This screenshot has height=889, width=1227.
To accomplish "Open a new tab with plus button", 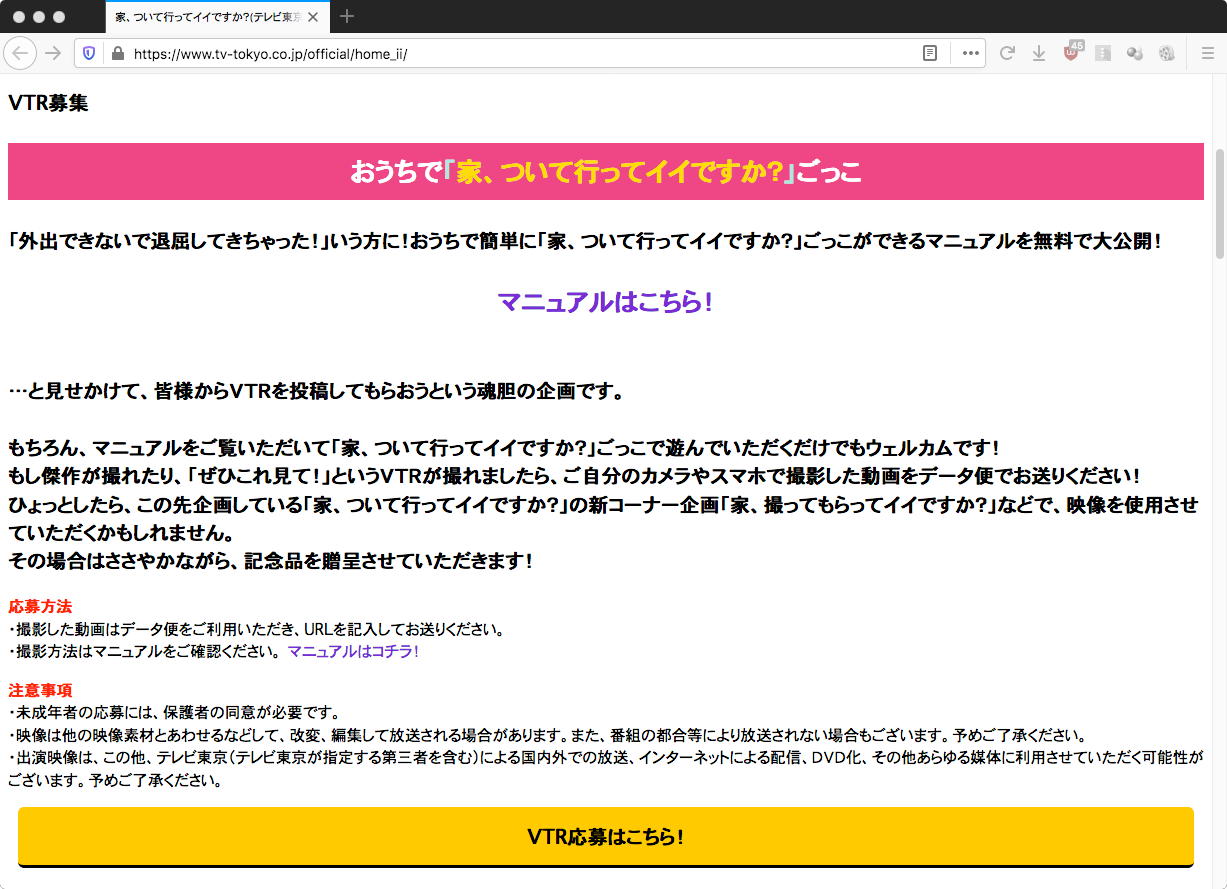I will 347,16.
